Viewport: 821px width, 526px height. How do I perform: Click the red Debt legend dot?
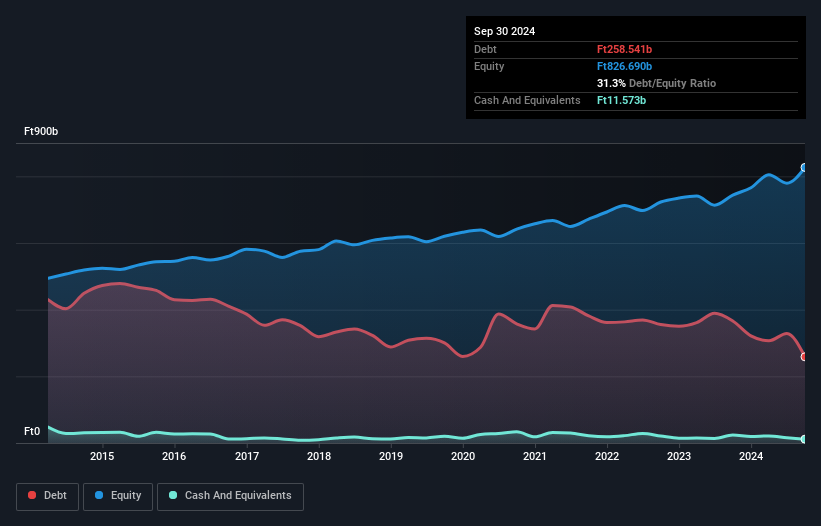32,495
